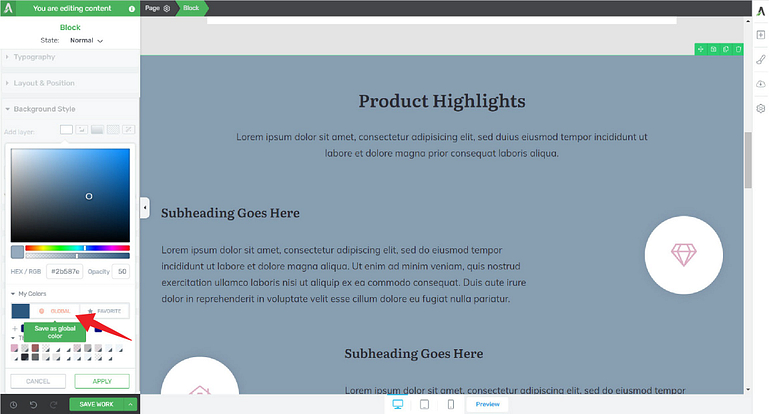The width and height of the screenshot is (769, 414).
Task: Click the rainbow hue slider
Action: (x=77, y=248)
